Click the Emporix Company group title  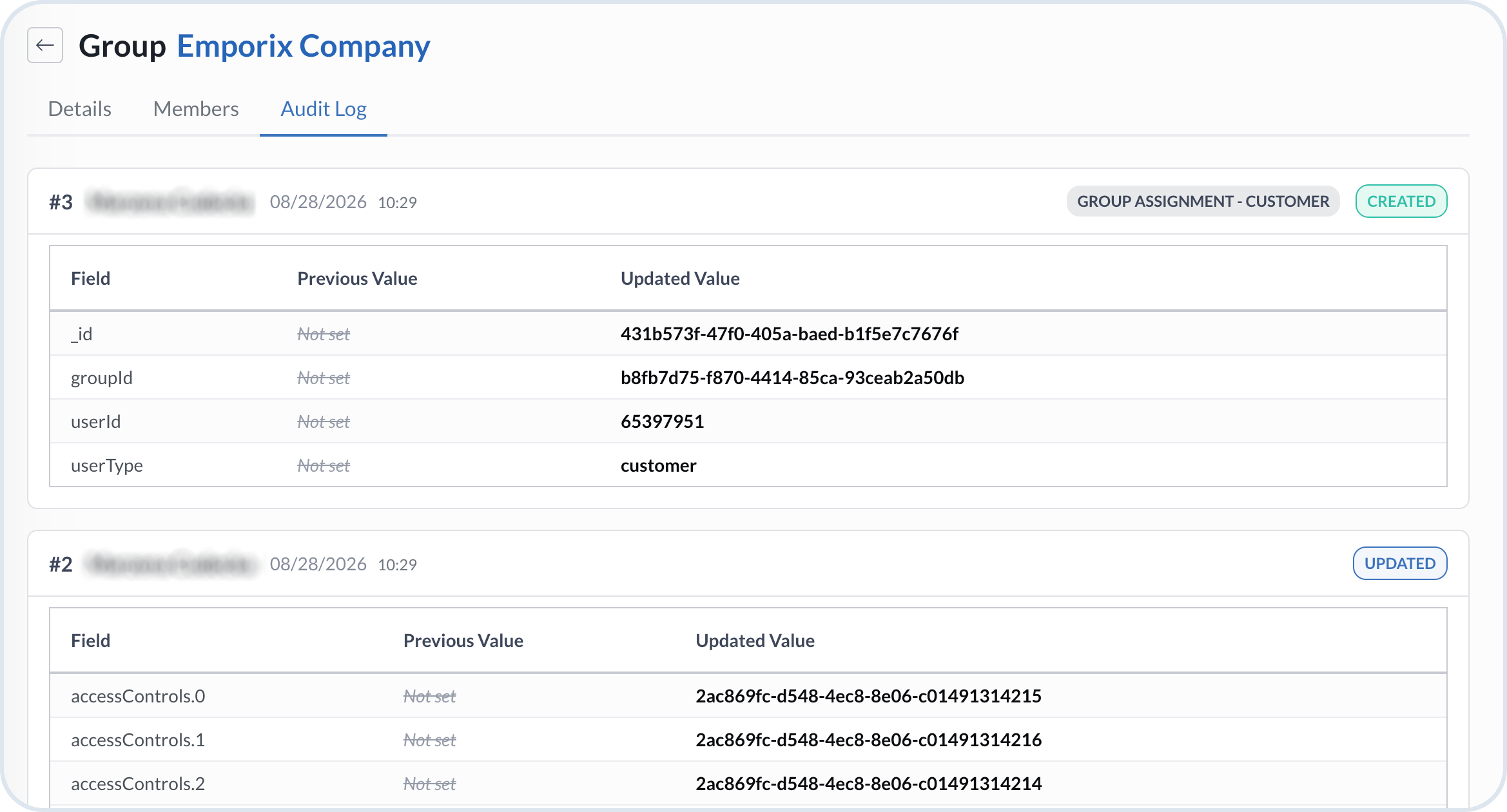point(304,46)
